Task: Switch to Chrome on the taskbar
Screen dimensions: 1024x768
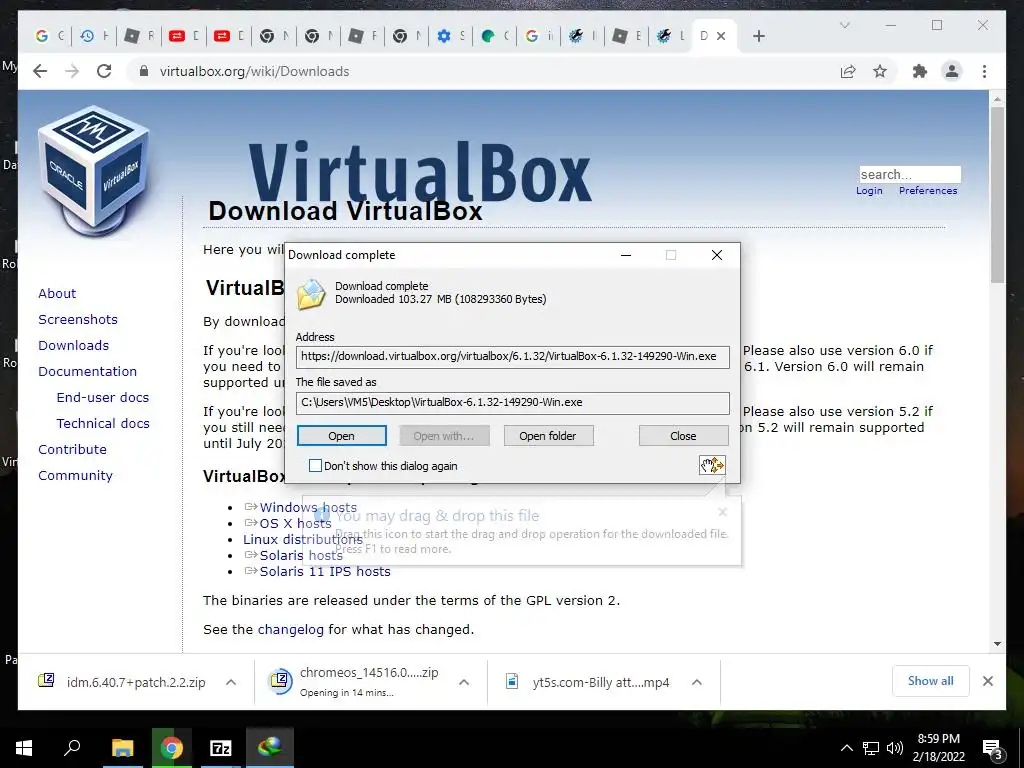Action: [171, 748]
